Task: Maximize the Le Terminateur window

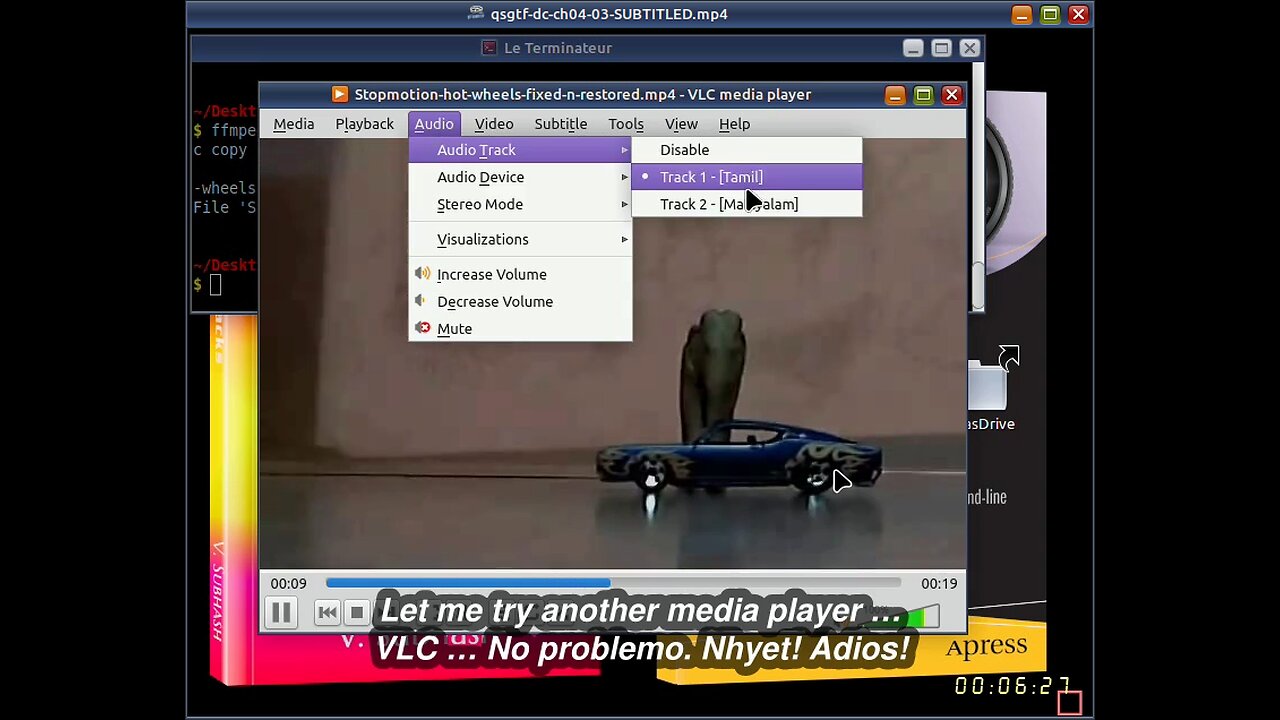Action: coord(941,48)
